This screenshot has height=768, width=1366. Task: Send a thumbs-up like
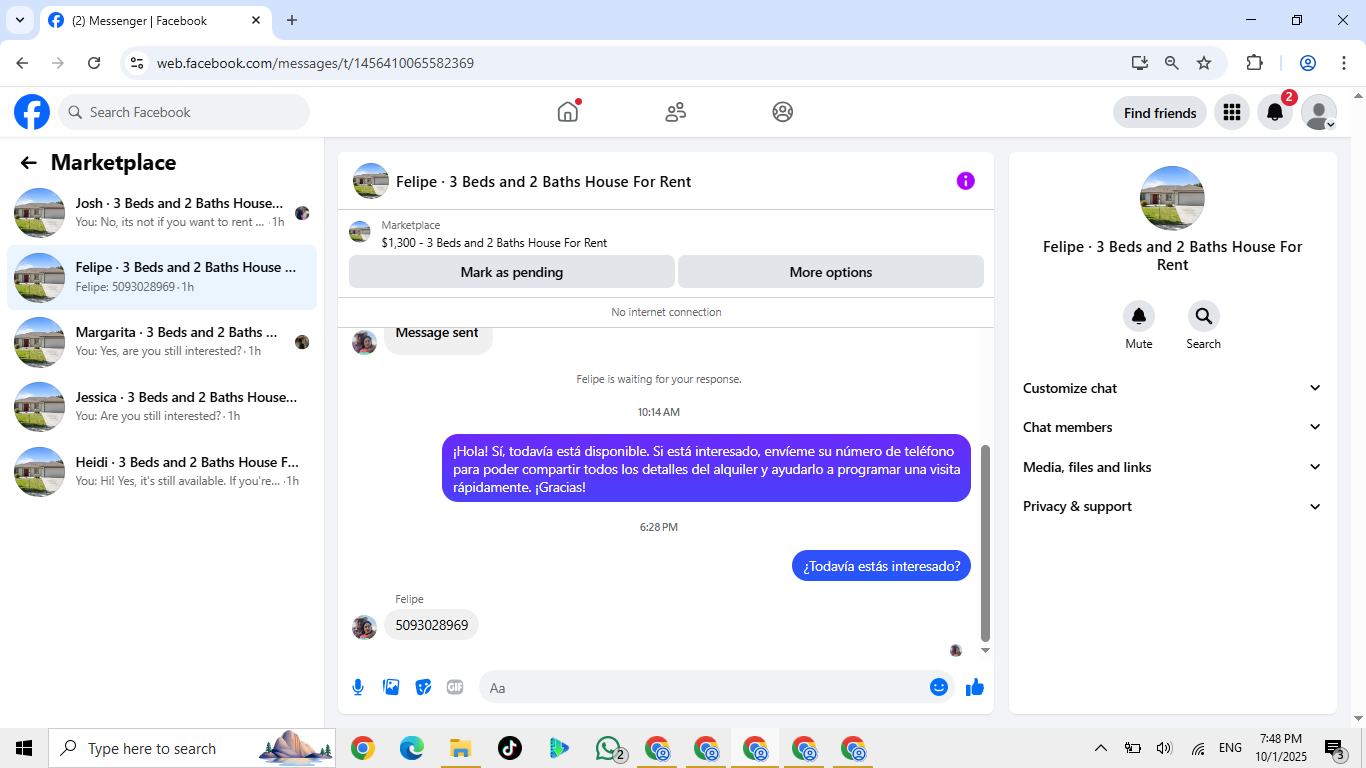coord(975,687)
